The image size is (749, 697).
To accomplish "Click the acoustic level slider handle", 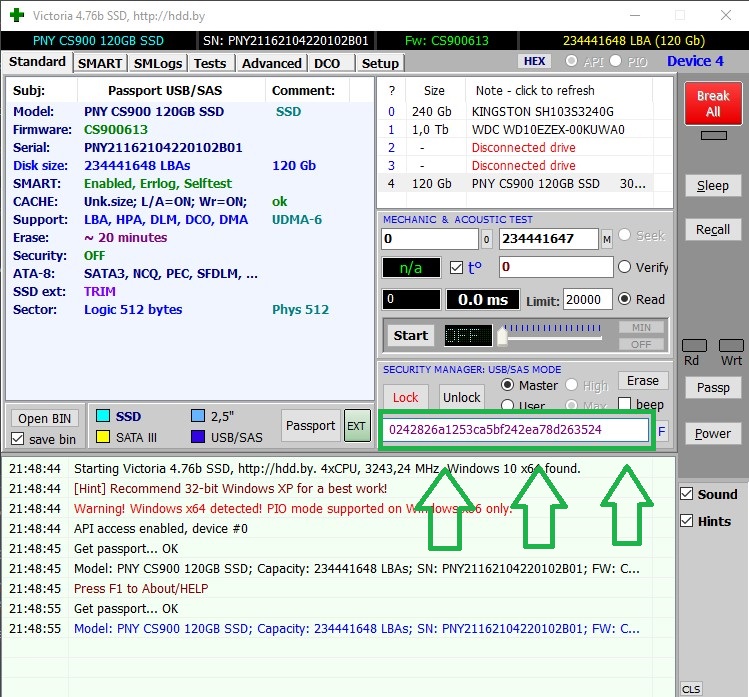I will 502,336.
